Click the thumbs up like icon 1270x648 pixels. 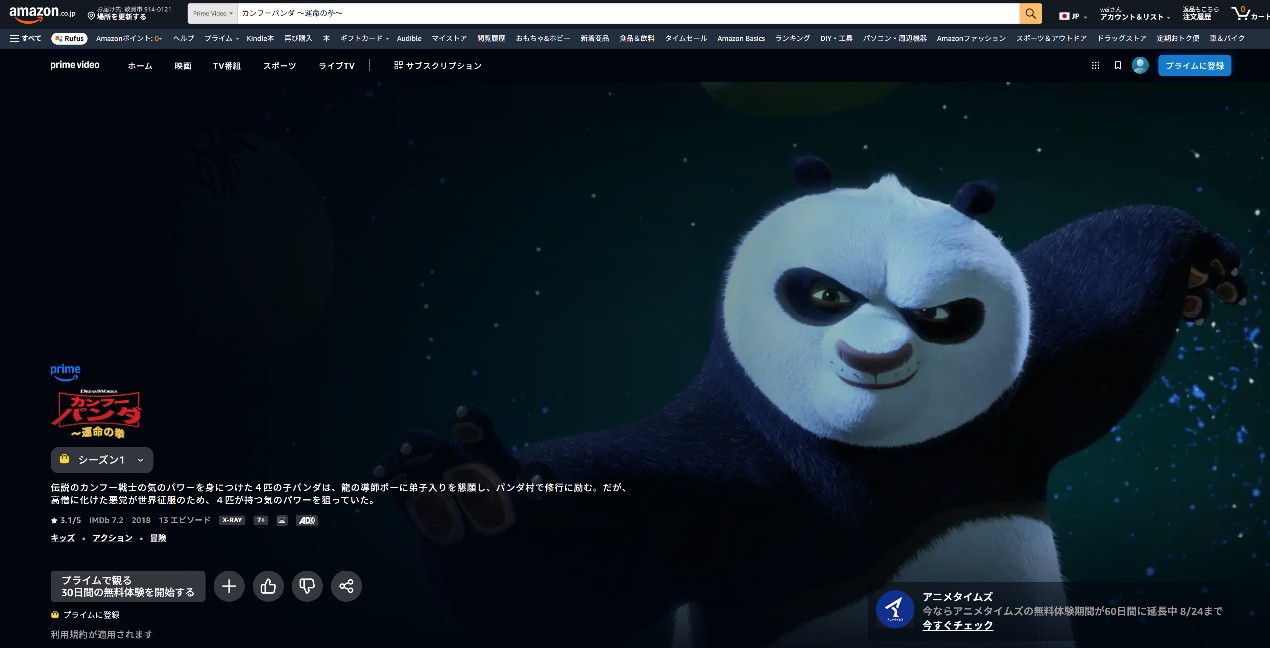click(x=268, y=586)
